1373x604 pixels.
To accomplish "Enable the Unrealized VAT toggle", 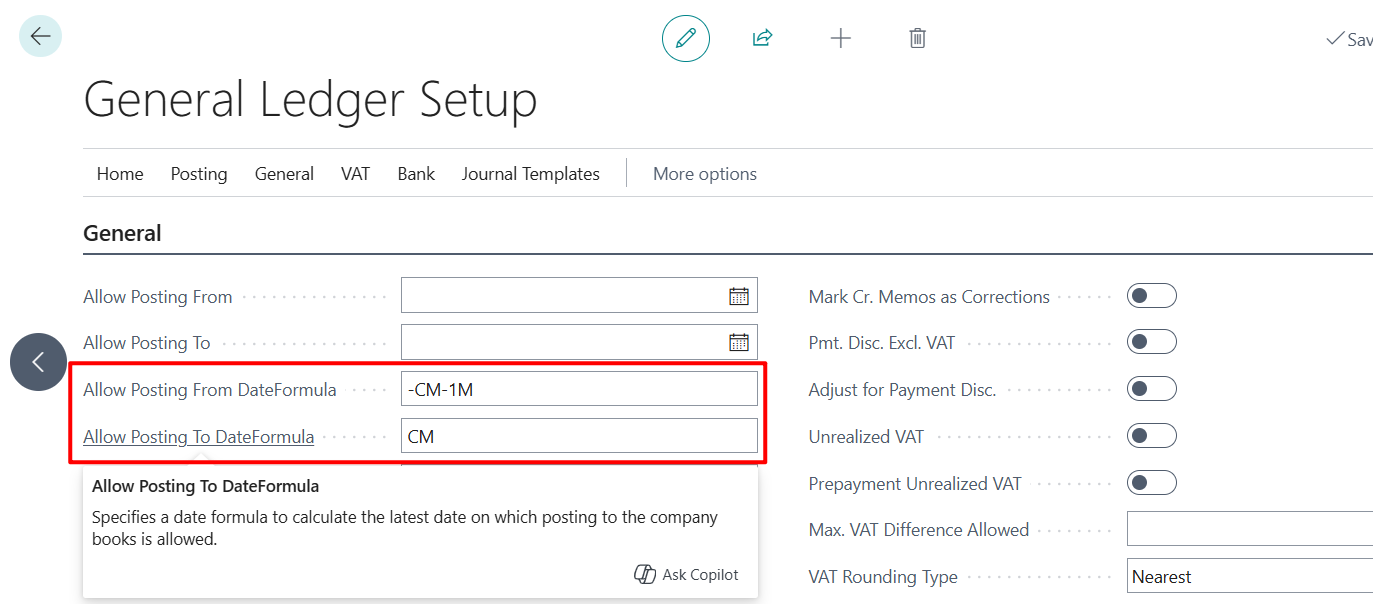I will pyautogui.click(x=1151, y=435).
